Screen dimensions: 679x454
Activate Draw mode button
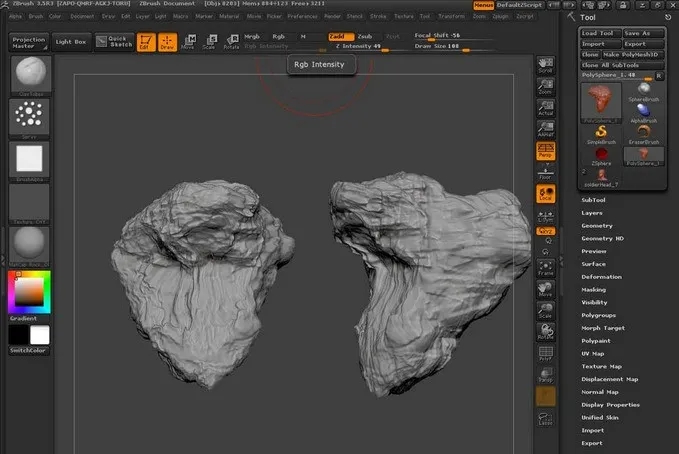(167, 42)
